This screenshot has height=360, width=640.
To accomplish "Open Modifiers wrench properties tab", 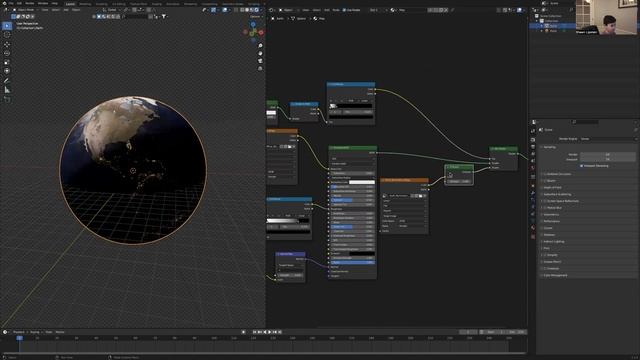I will point(533,193).
